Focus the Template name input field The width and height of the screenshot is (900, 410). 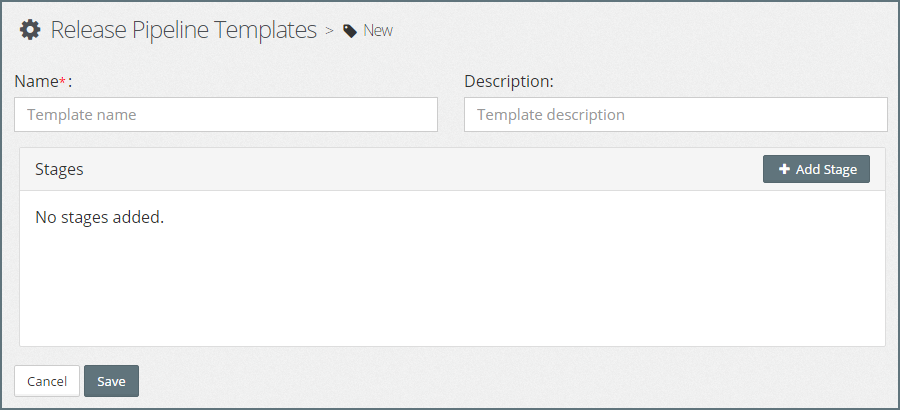[x=226, y=115]
